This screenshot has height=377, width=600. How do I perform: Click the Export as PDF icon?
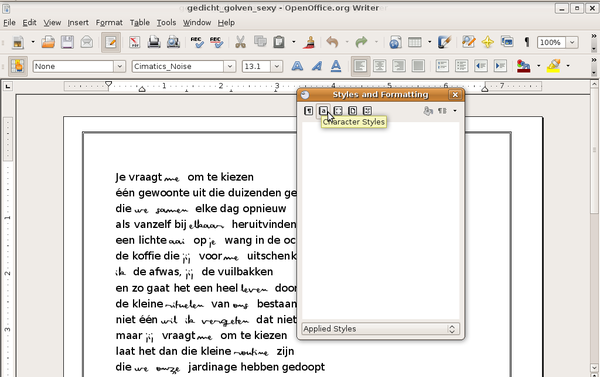tap(134, 42)
